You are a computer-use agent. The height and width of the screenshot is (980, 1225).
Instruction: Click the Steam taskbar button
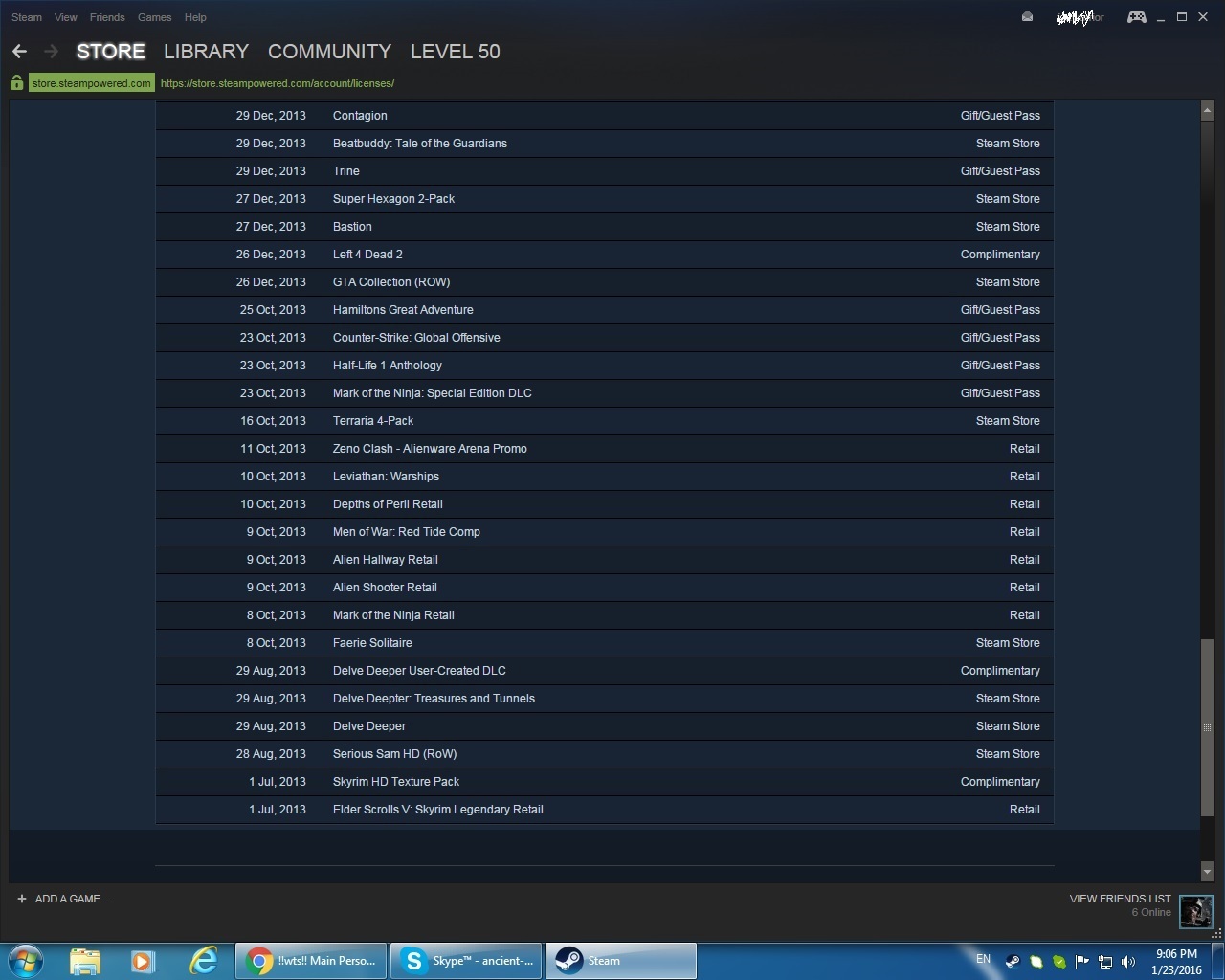(x=620, y=961)
